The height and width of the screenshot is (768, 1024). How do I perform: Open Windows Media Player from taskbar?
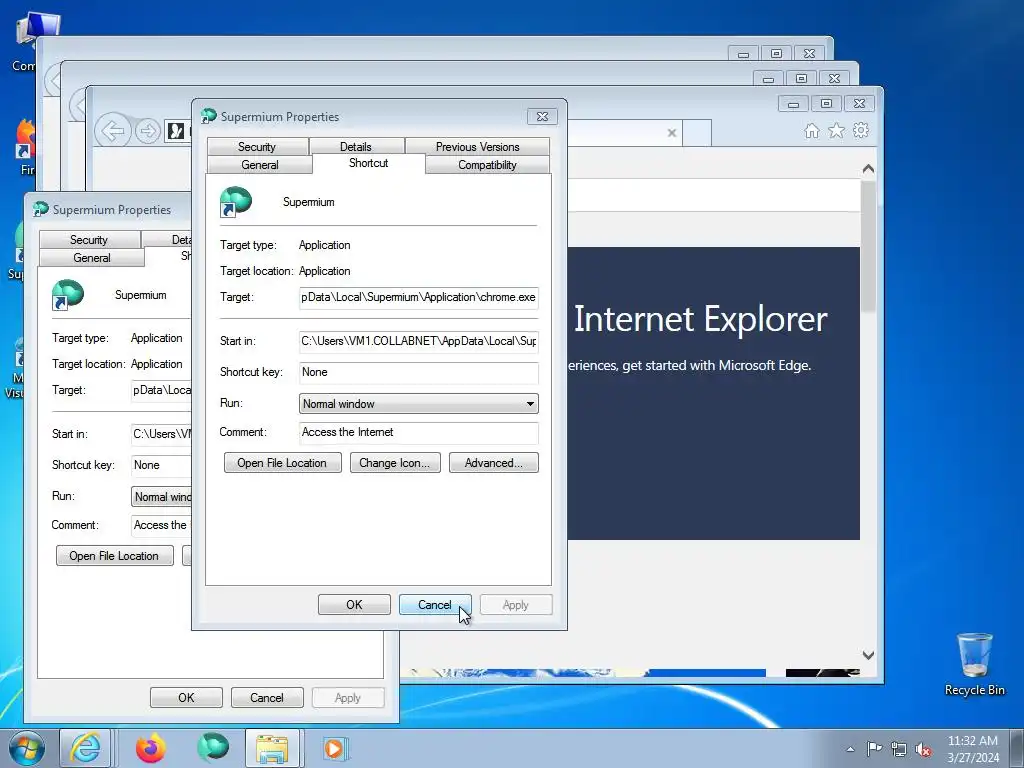tap(334, 748)
